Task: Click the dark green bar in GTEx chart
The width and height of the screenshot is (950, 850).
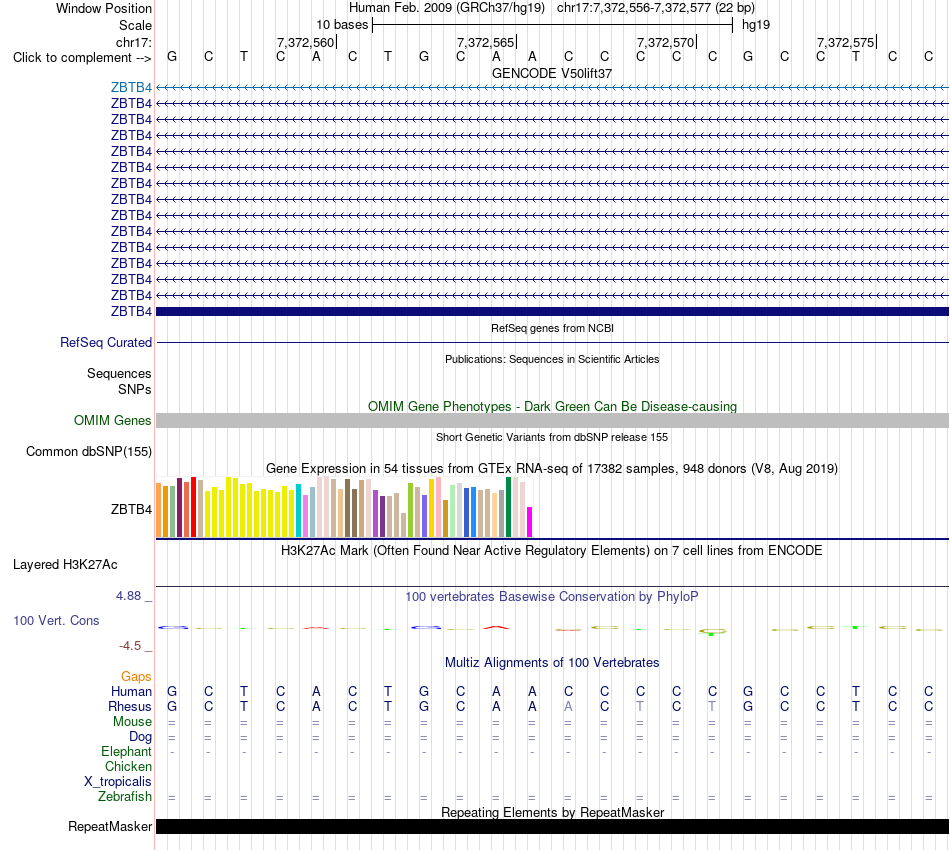Action: tap(508, 507)
